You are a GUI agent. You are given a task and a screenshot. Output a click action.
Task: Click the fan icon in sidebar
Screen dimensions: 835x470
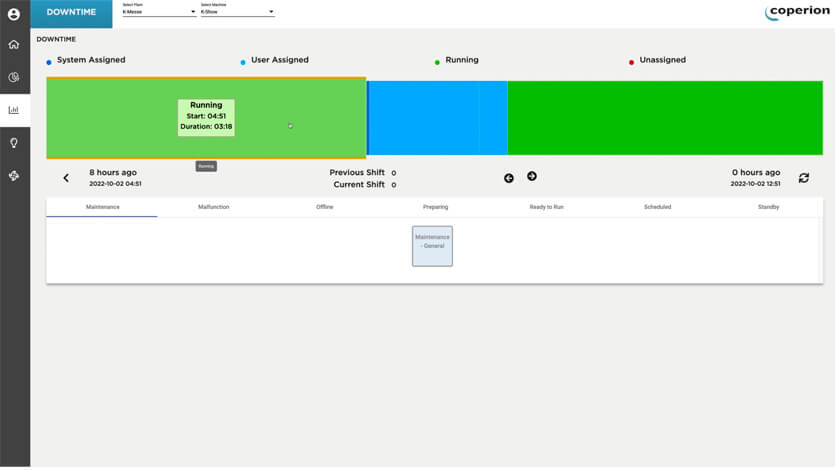pos(14,176)
